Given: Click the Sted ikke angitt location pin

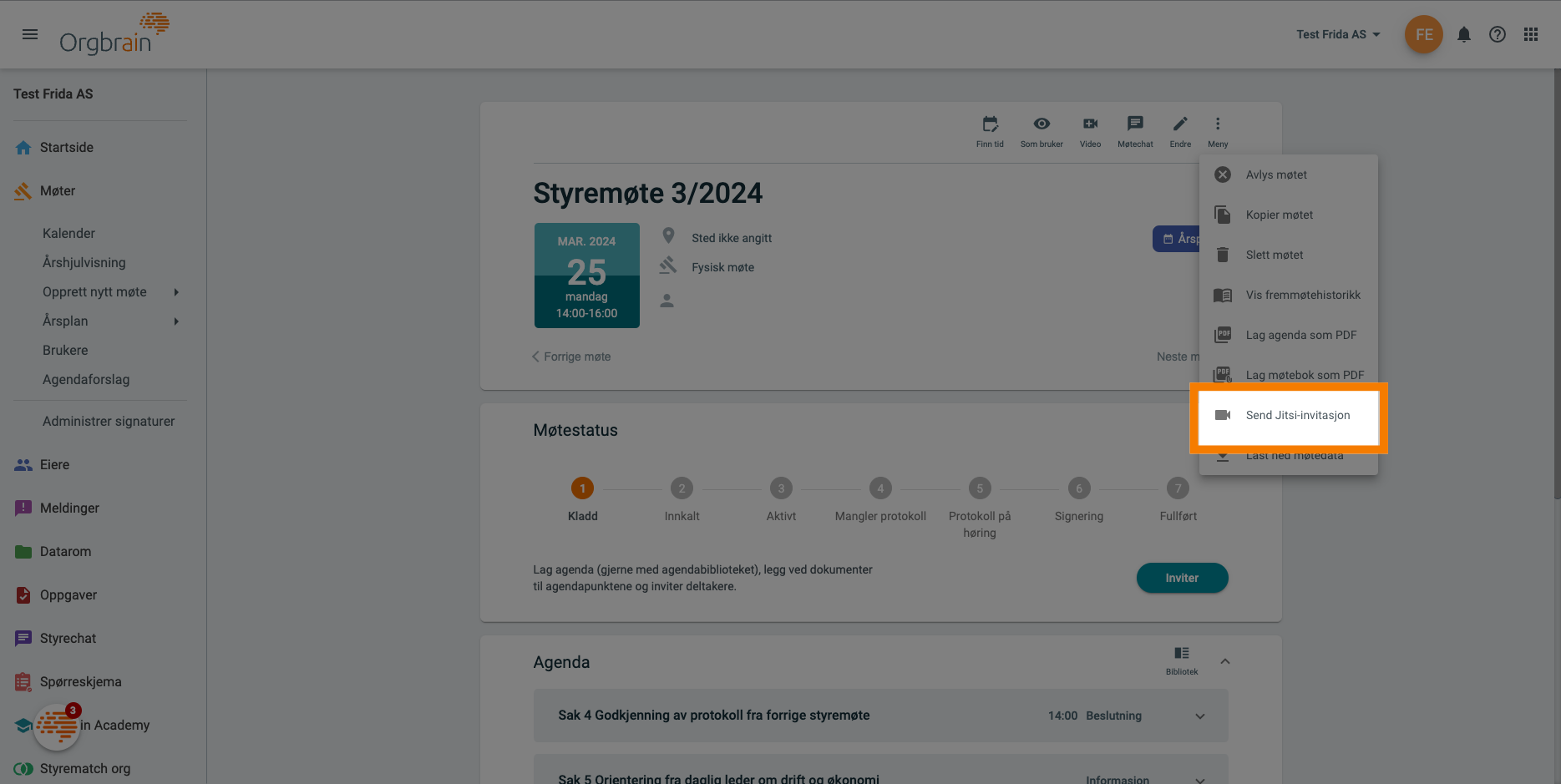Looking at the screenshot, I should (668, 236).
